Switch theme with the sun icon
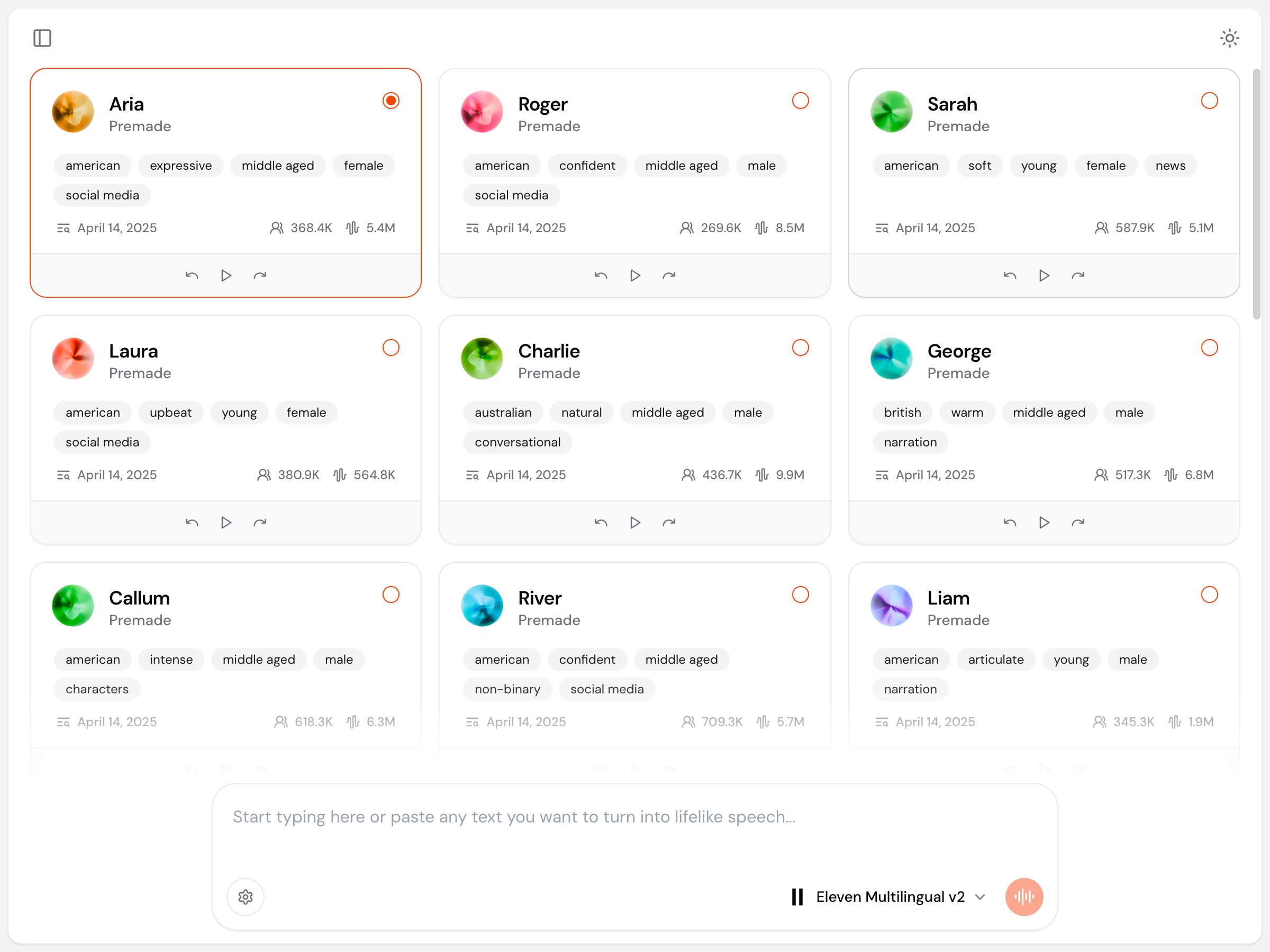The image size is (1270, 952). click(x=1229, y=39)
